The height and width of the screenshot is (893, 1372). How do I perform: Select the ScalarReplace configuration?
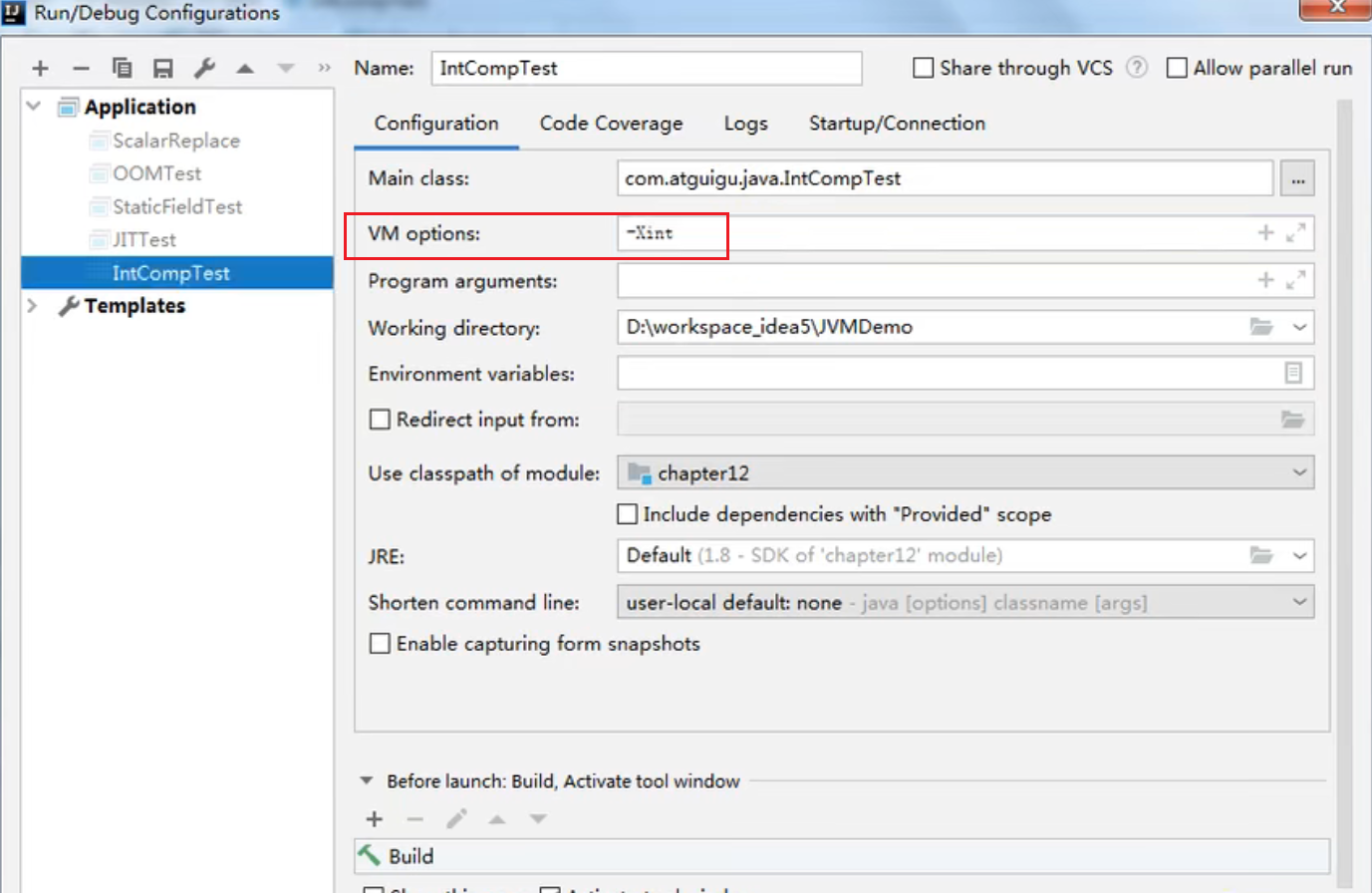[176, 141]
